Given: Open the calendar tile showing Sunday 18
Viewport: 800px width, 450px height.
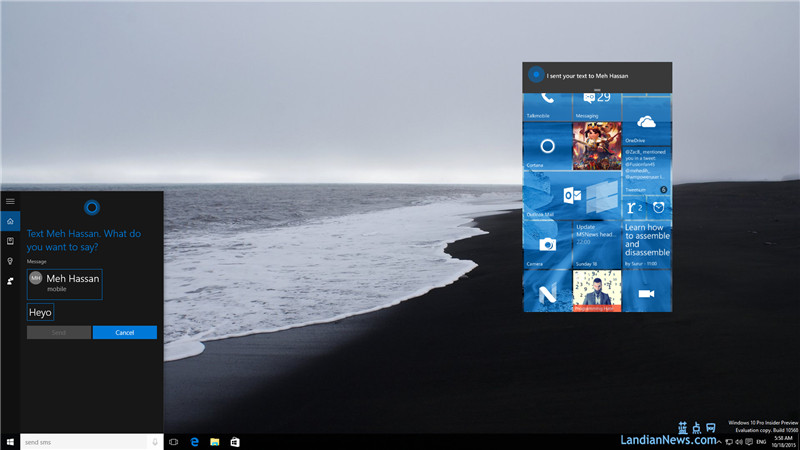Looking at the screenshot, I should click(597, 244).
